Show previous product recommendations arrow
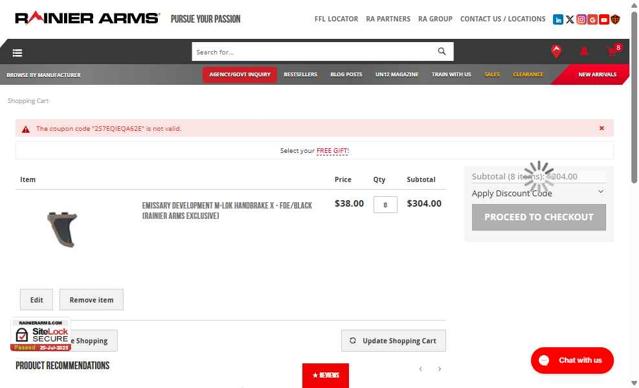 coord(421,369)
